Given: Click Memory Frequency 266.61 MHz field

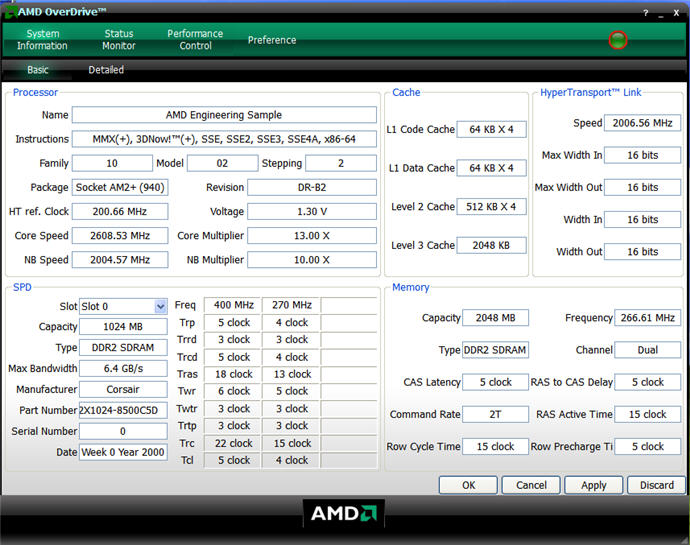Looking at the screenshot, I should (x=648, y=318).
